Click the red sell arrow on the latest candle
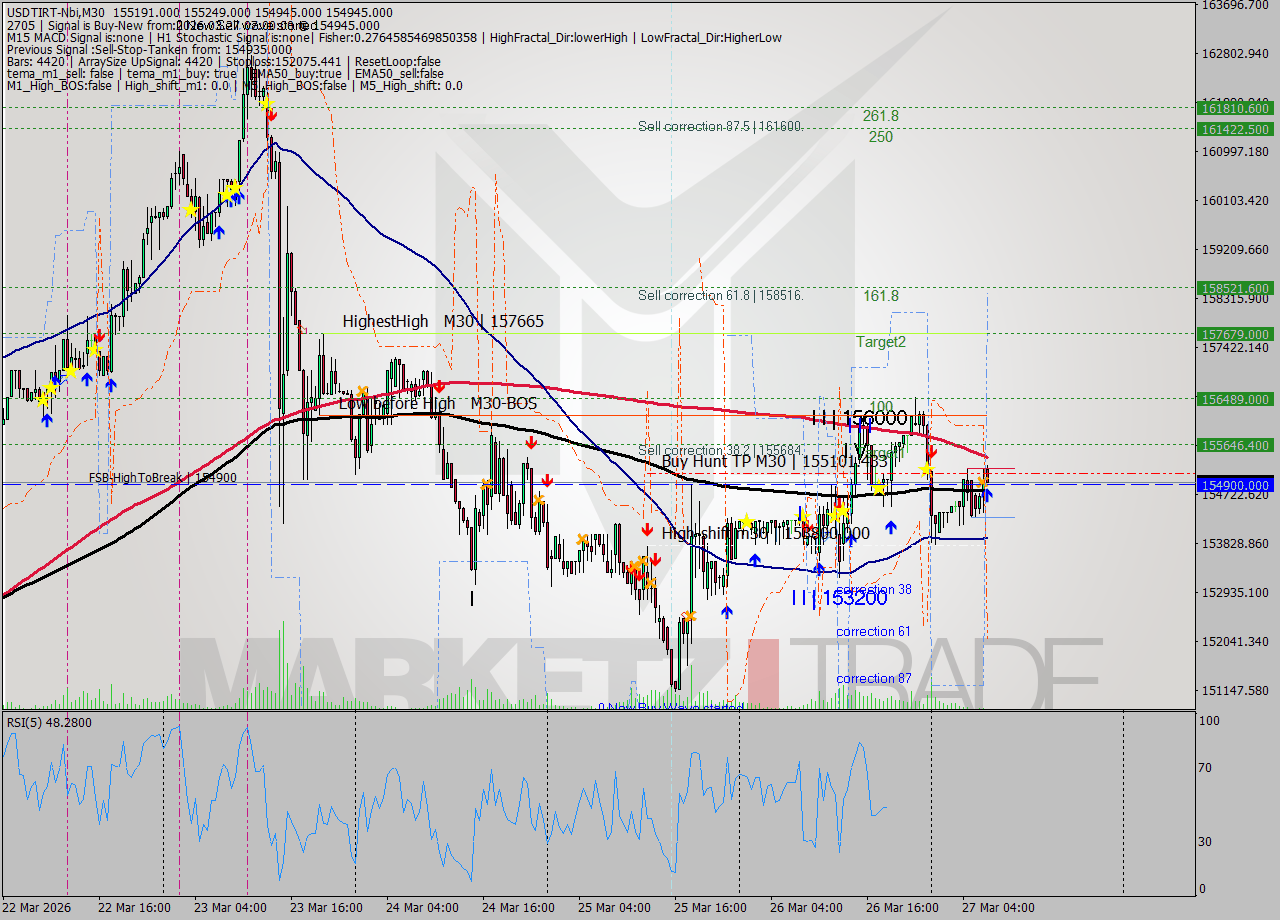This screenshot has height=920, width=1280. pyautogui.click(x=932, y=452)
